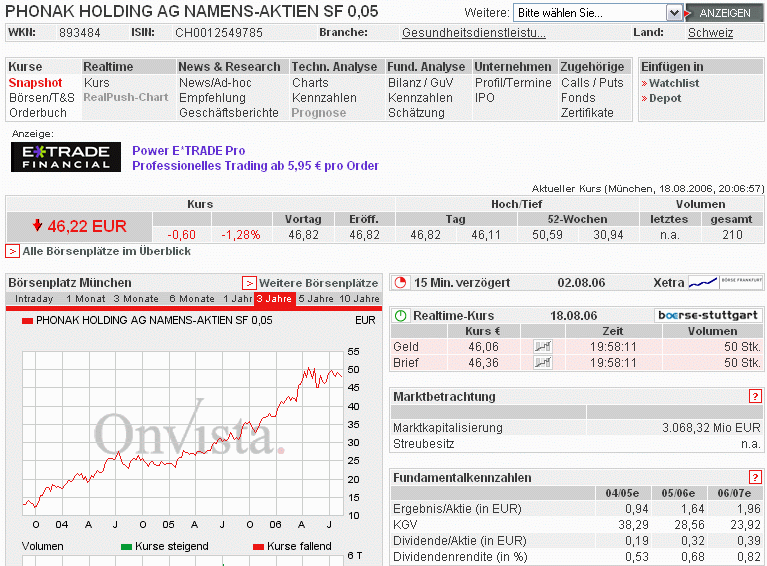The width and height of the screenshot is (767, 566).
Task: Open Weitere Börsenplätze link
Action: [318, 283]
